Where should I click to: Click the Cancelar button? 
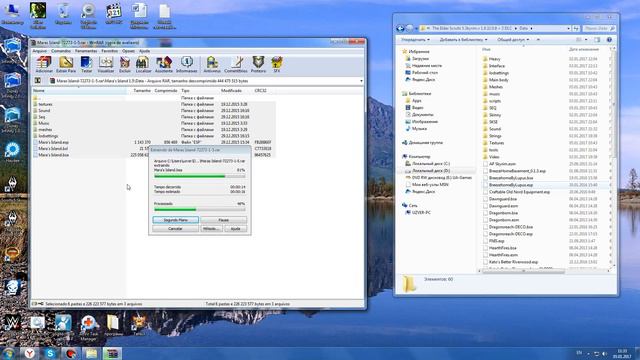[x=176, y=229]
